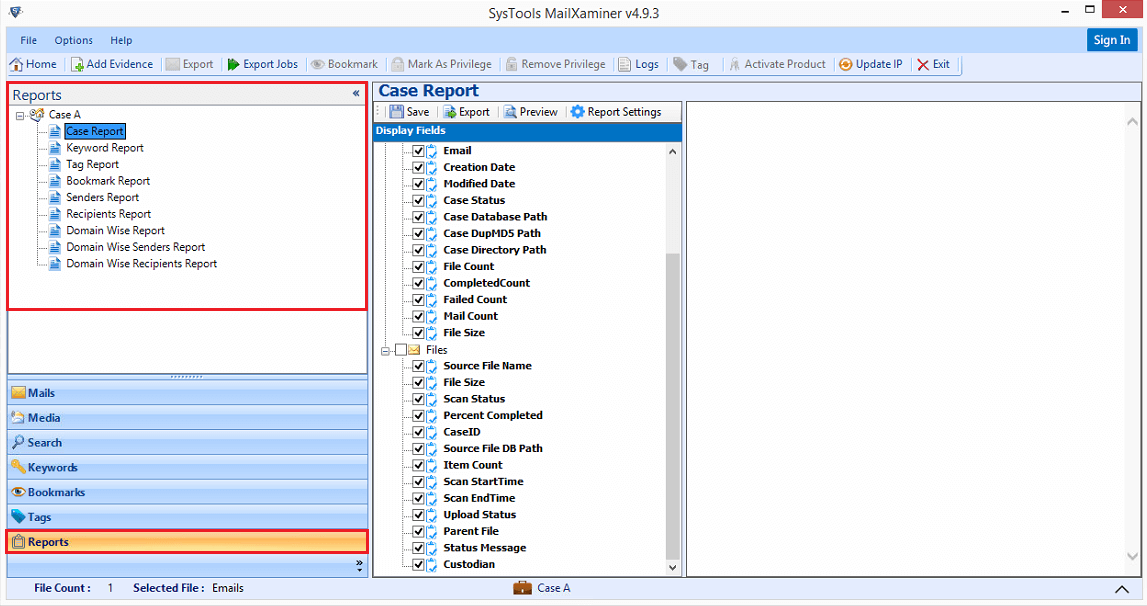This screenshot has height=606, width=1147.
Task: Click the Update IP icon
Action: tap(870, 64)
